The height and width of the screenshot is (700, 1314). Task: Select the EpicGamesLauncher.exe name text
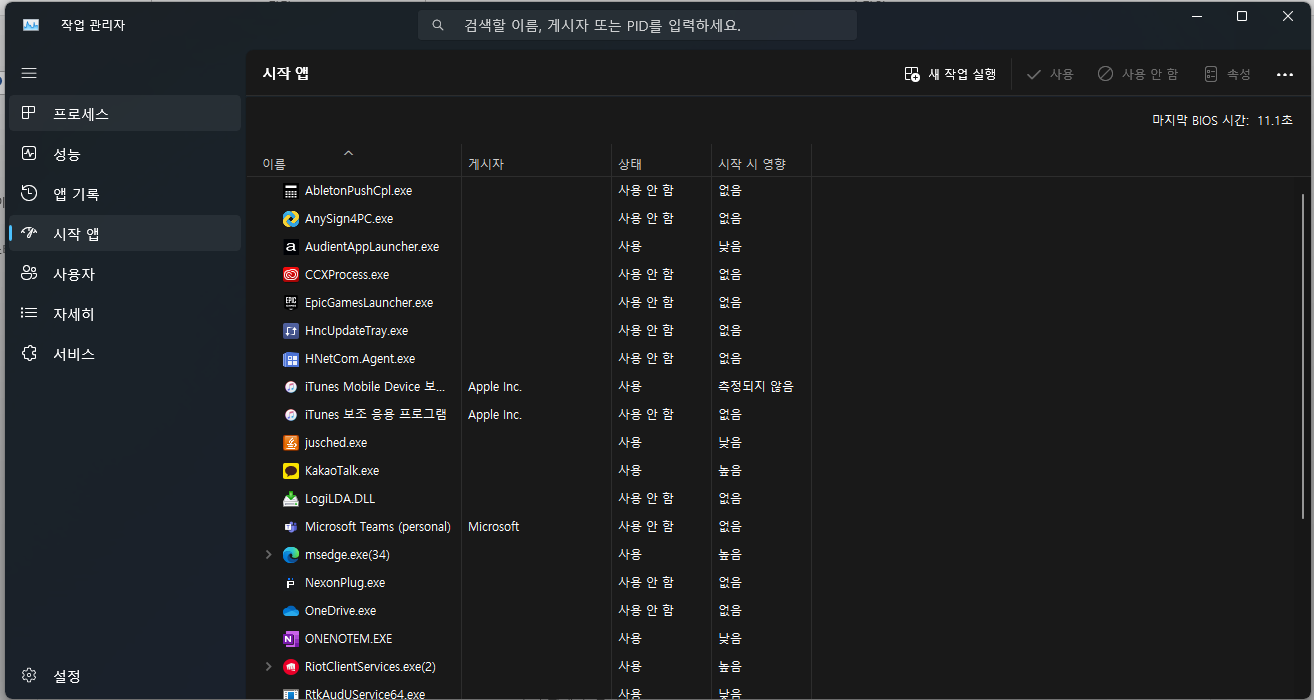tap(369, 302)
